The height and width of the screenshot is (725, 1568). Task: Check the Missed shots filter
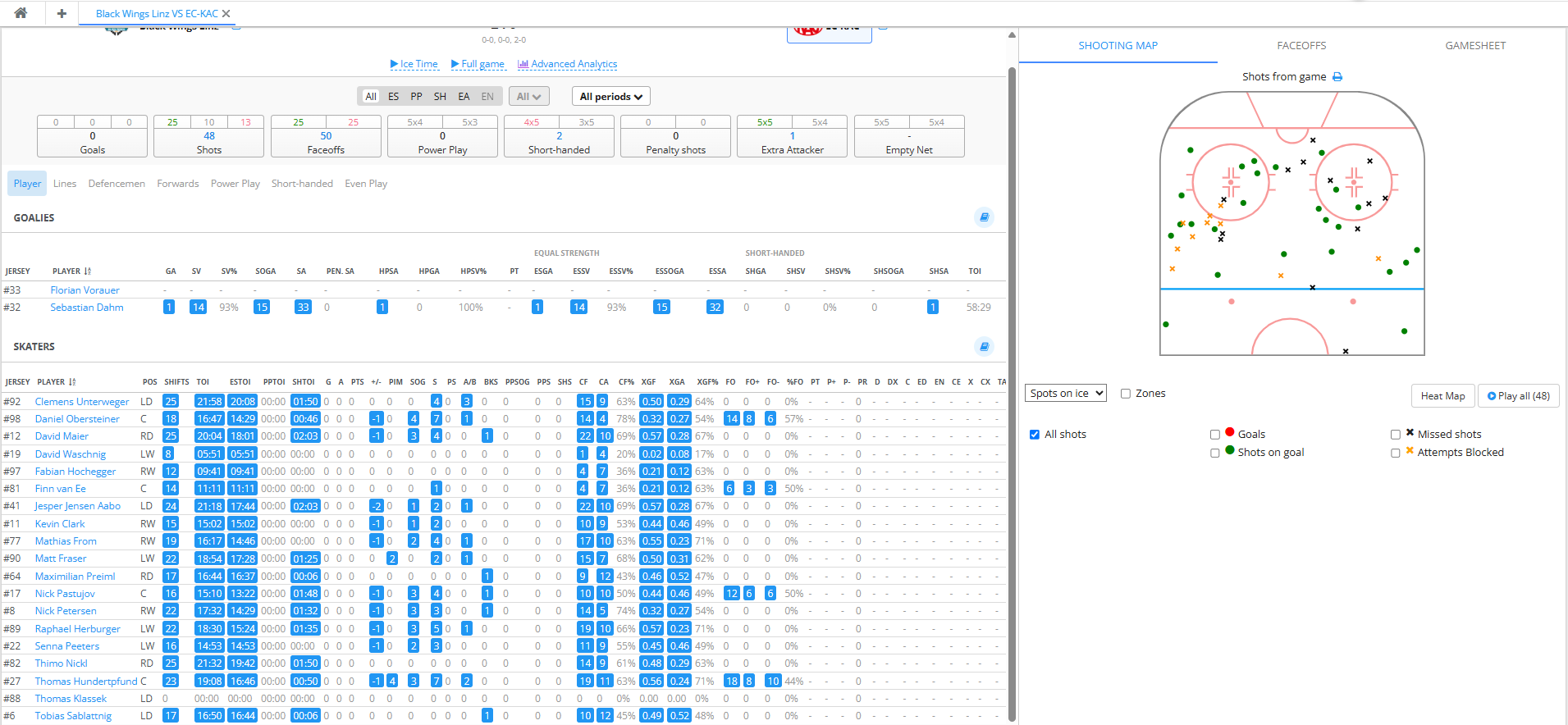[x=1396, y=435]
